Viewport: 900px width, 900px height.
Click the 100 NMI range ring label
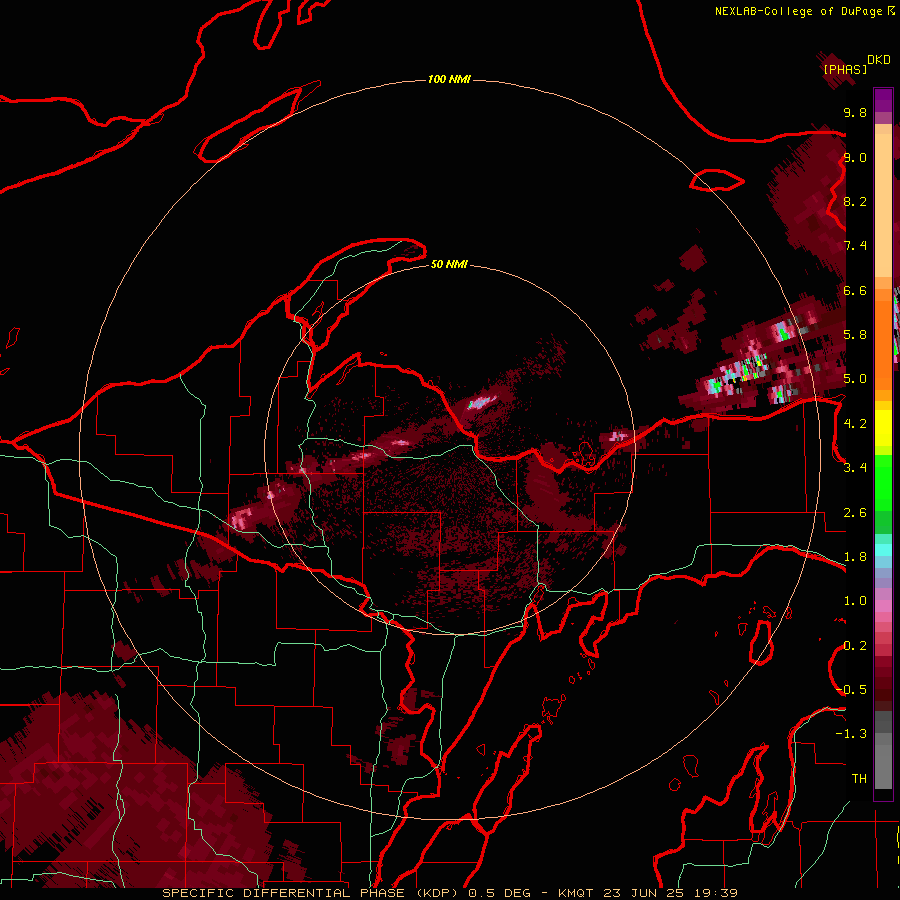click(x=449, y=79)
